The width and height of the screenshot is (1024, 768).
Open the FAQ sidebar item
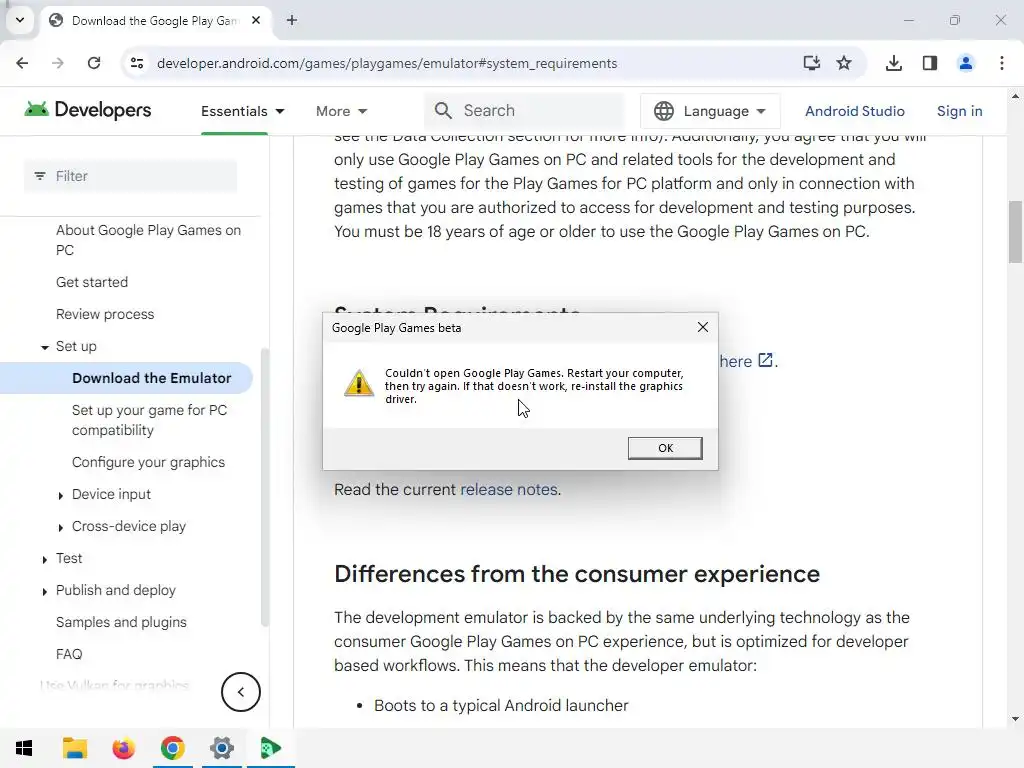tap(69, 654)
